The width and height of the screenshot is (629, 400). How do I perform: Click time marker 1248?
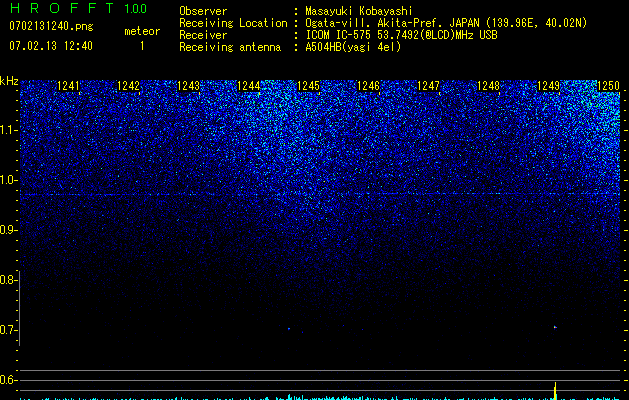point(489,86)
